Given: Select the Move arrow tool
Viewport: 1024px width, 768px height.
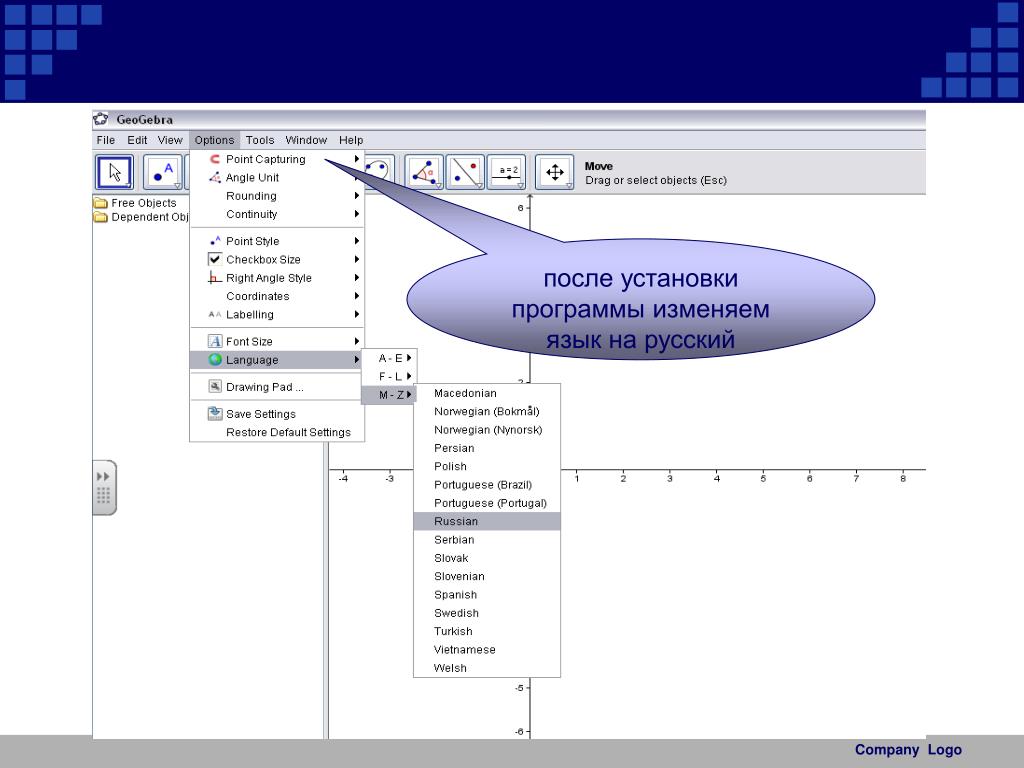Looking at the screenshot, I should click(x=114, y=172).
